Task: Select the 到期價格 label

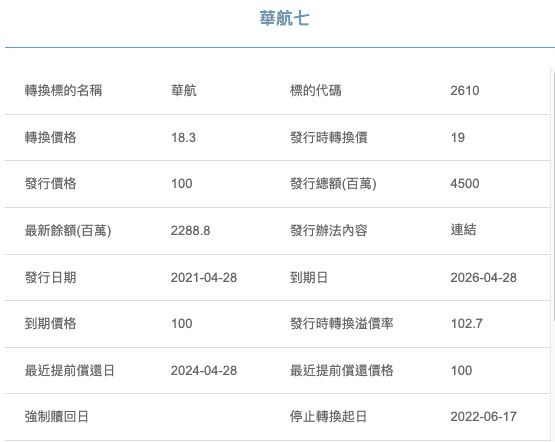Action: (50, 323)
